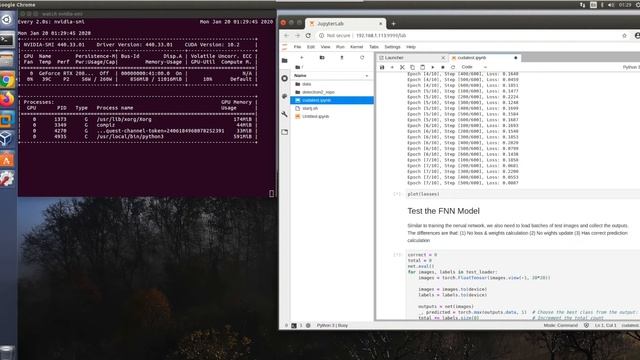
Task: Show the File Browser sidebar panel
Action: coord(284,60)
